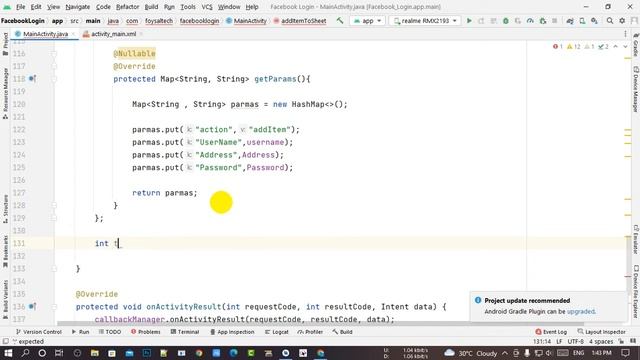Click the addItemToSheet breadcrumb in navigation bar
Screen dimensions: 640x360
pos(300,20)
